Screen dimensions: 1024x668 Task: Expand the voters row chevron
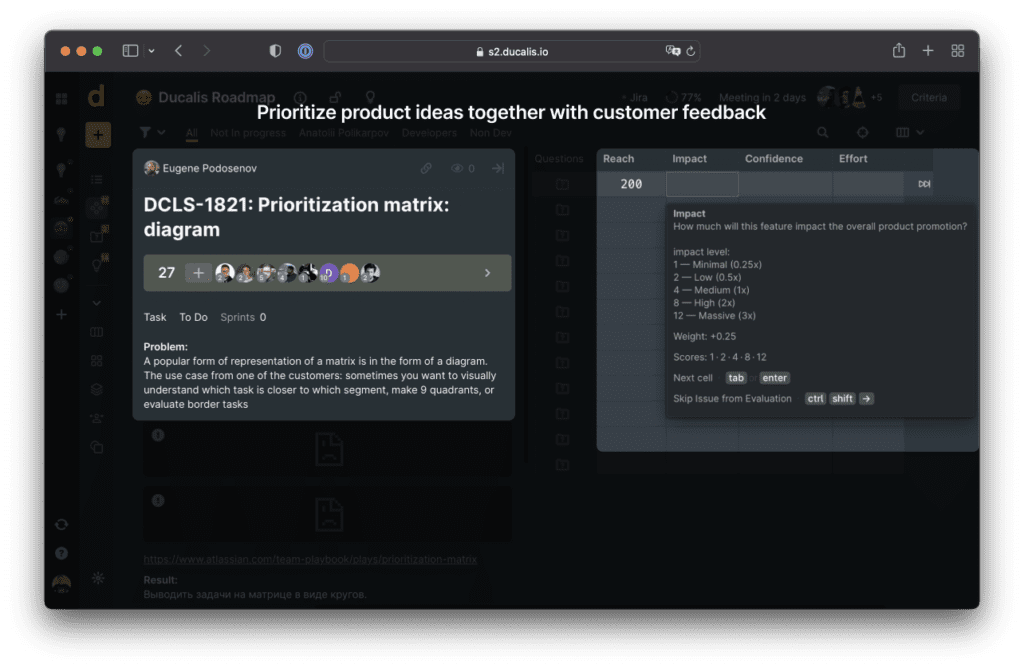pyautogui.click(x=487, y=273)
